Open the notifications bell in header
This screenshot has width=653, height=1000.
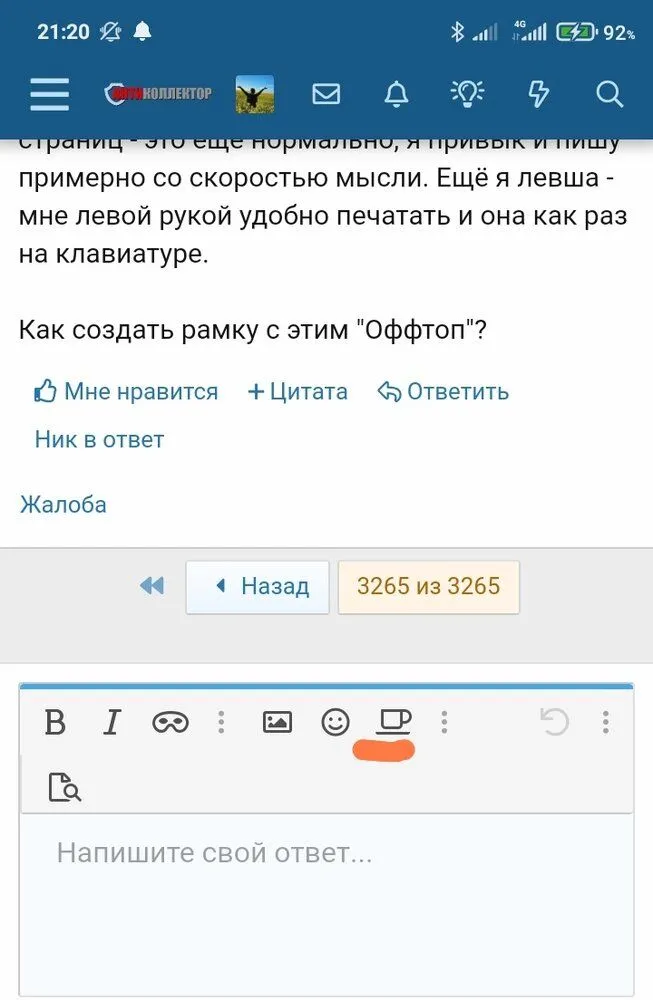[x=396, y=94]
